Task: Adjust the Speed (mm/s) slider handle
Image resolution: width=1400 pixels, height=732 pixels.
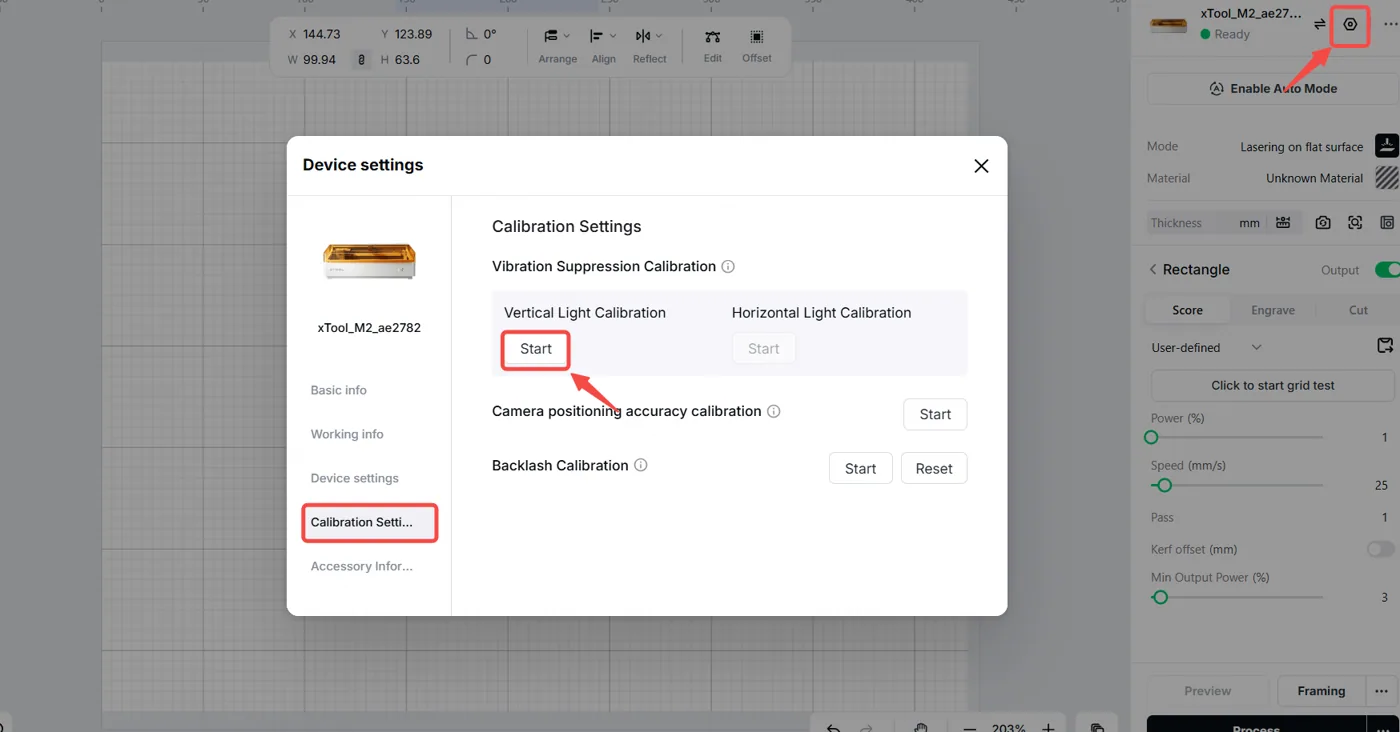Action: click(1164, 485)
